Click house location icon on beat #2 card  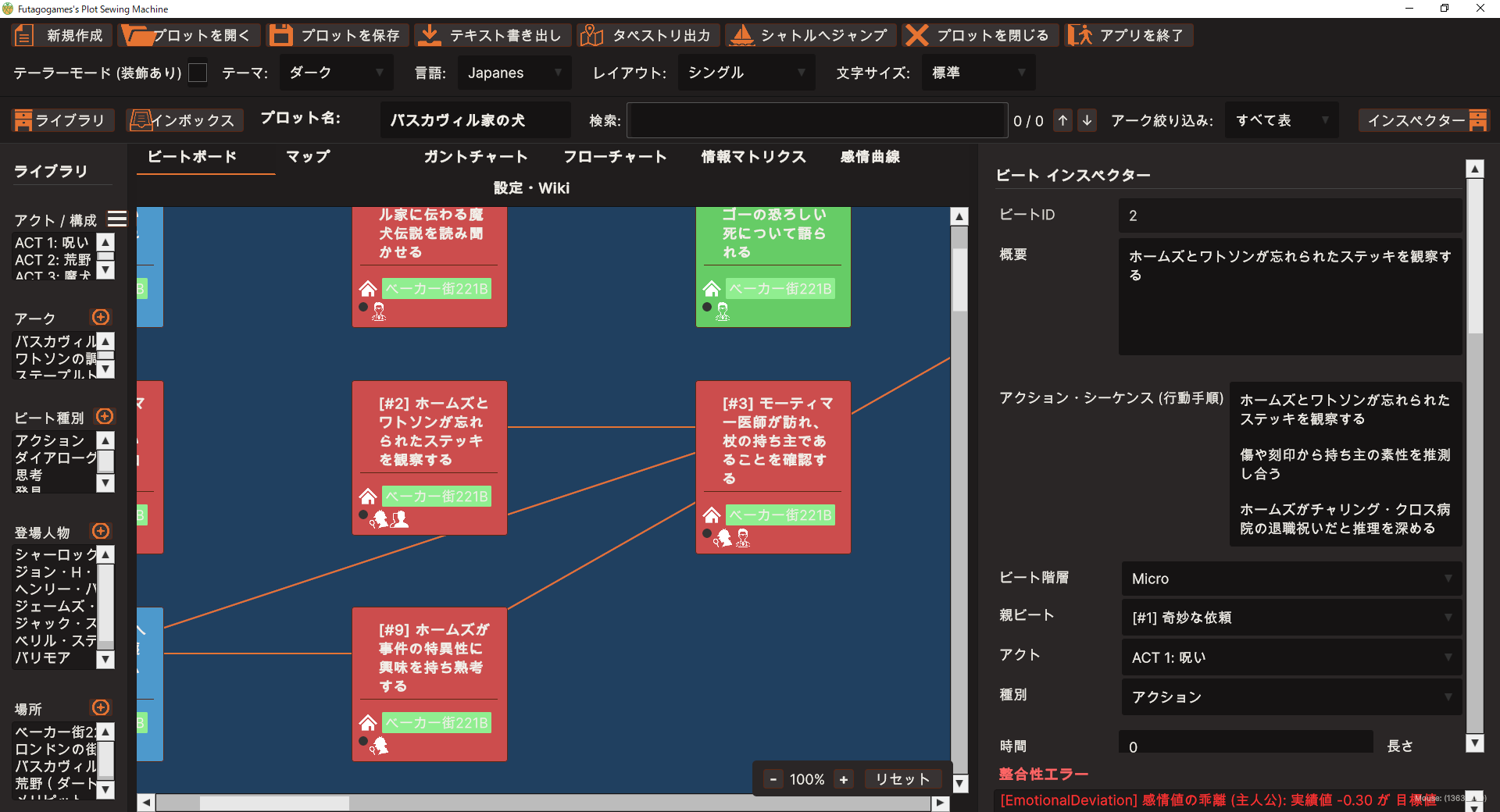(368, 496)
